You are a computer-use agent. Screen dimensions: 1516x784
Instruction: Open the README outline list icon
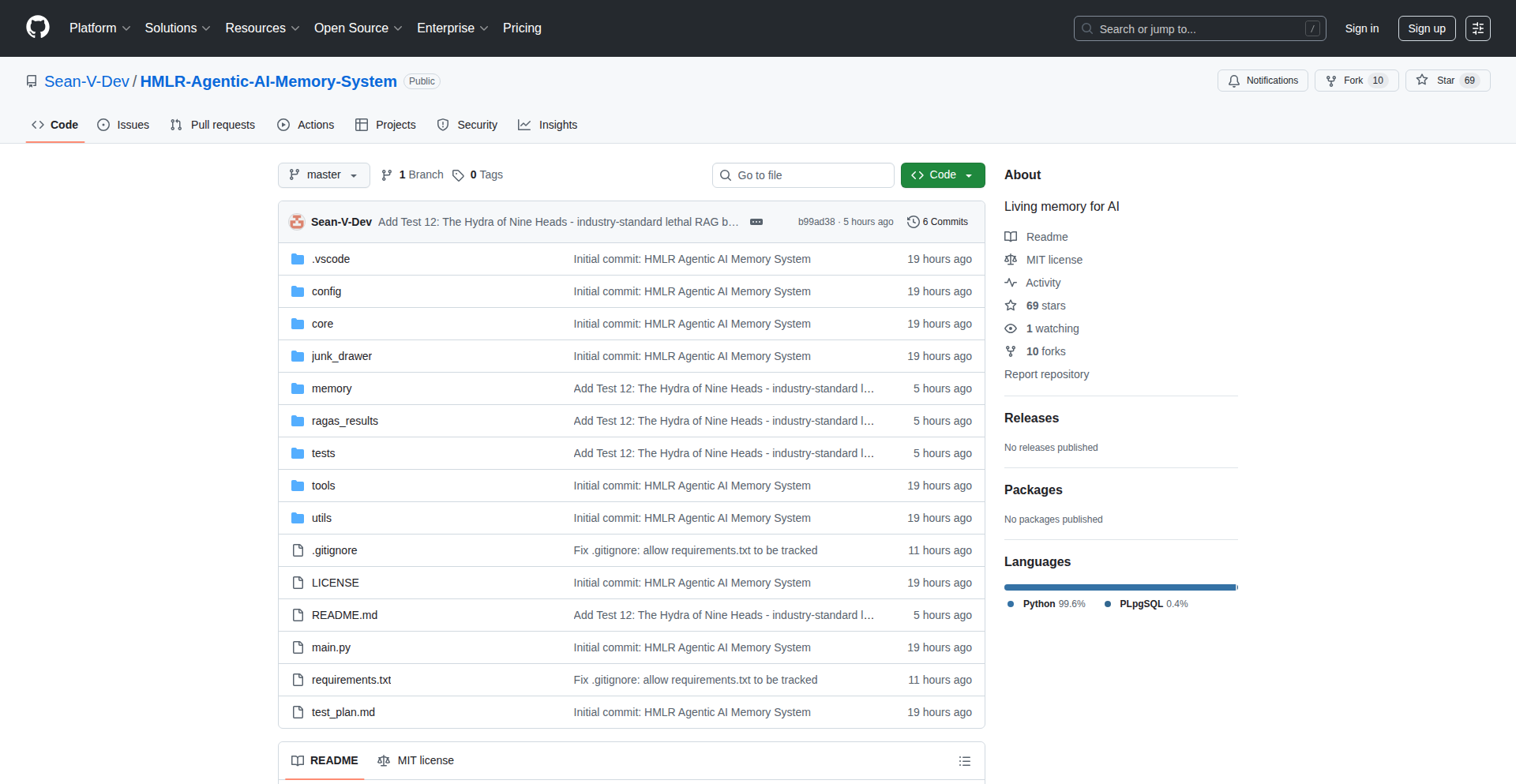coord(964,761)
